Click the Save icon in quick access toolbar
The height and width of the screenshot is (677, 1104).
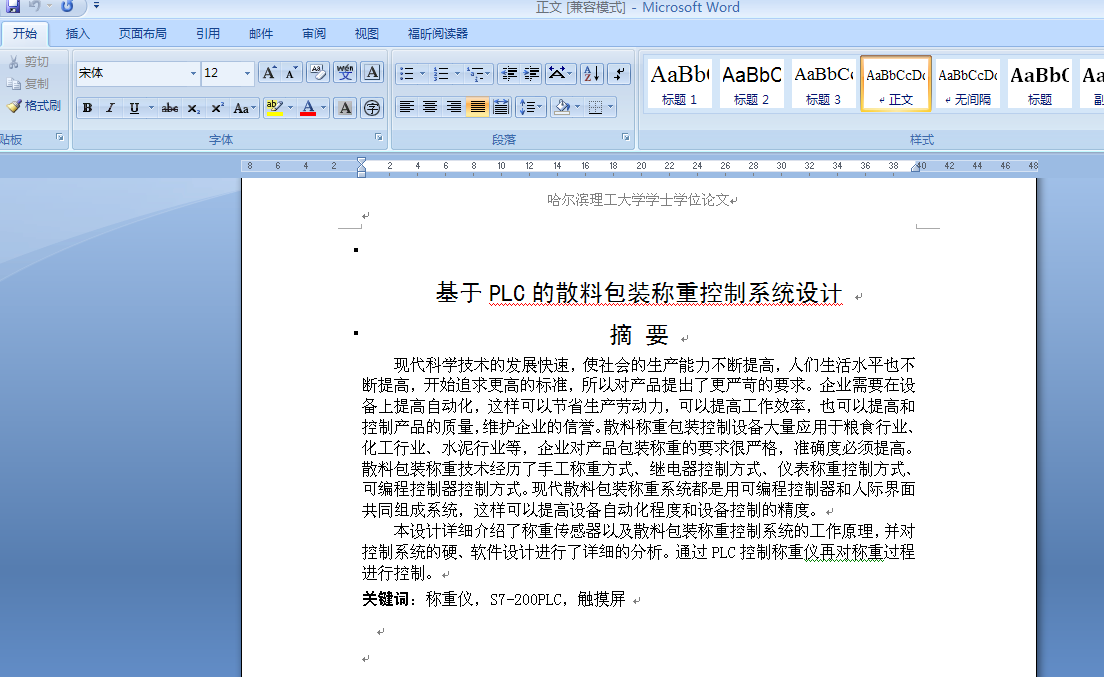(13, 6)
